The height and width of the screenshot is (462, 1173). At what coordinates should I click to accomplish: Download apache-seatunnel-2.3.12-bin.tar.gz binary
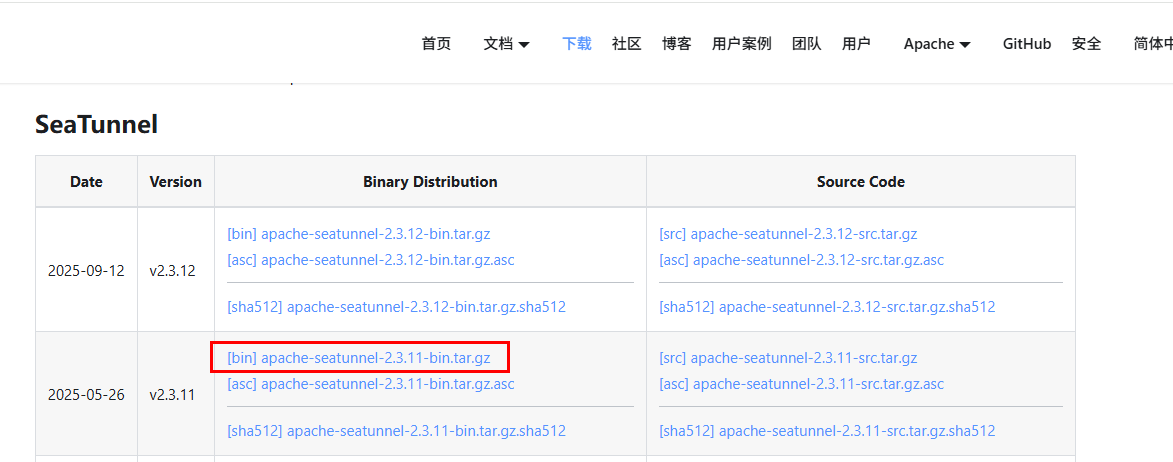[358, 234]
